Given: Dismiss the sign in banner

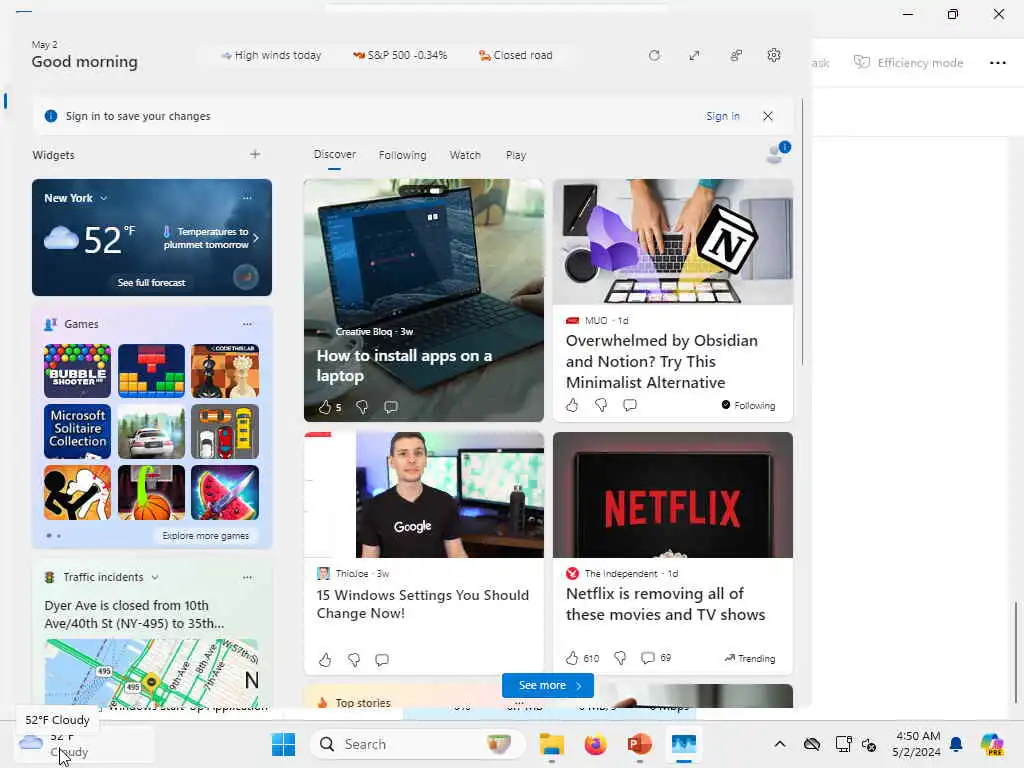Looking at the screenshot, I should pyautogui.click(x=768, y=116).
